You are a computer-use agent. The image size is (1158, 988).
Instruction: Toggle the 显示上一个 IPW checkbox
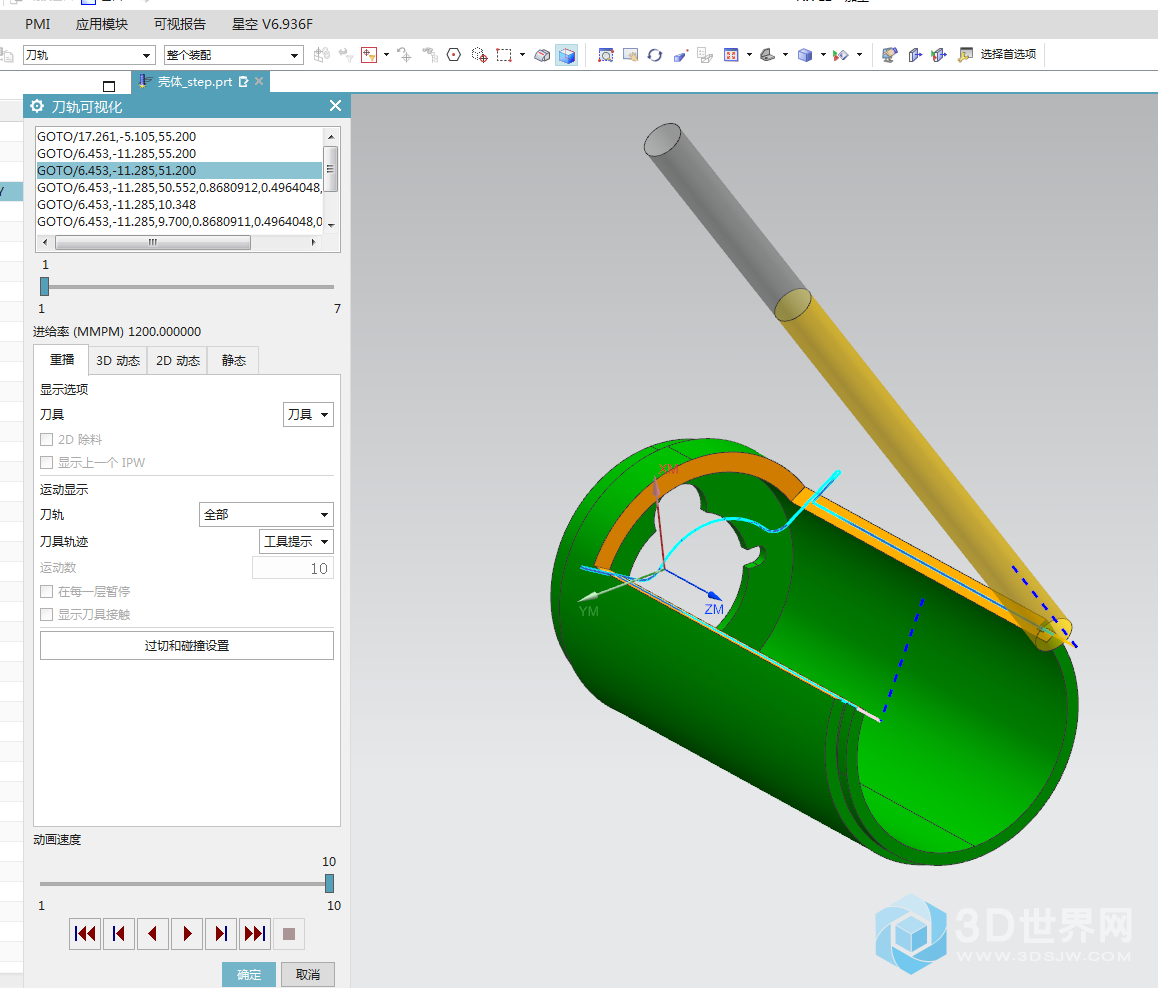pos(47,462)
